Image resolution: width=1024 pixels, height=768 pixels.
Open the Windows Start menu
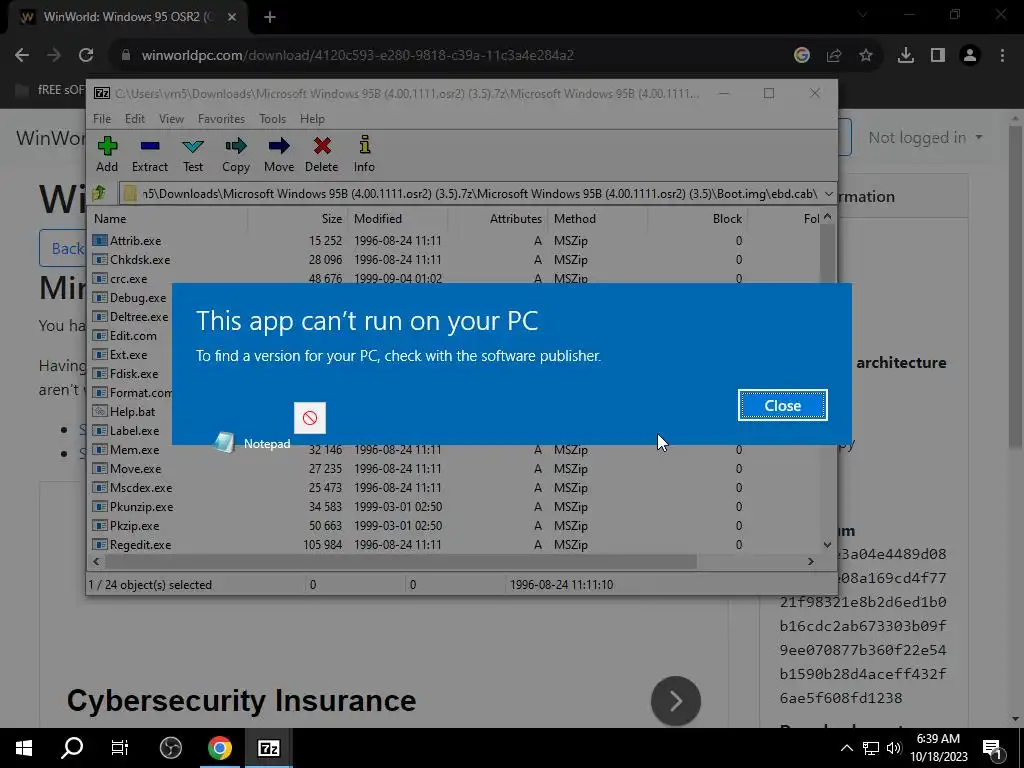pos(24,748)
